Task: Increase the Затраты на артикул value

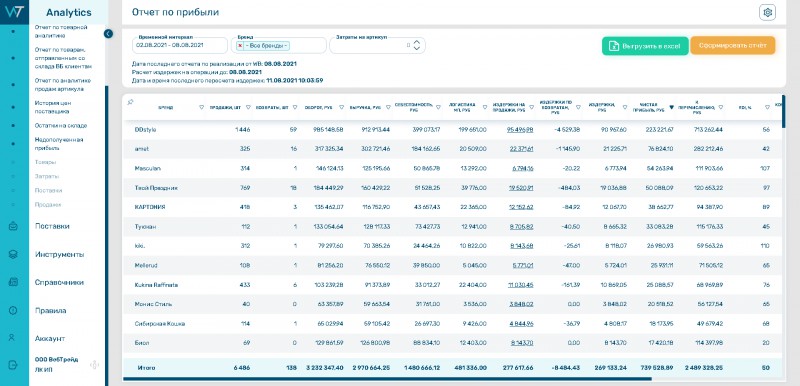Action: click(x=417, y=42)
